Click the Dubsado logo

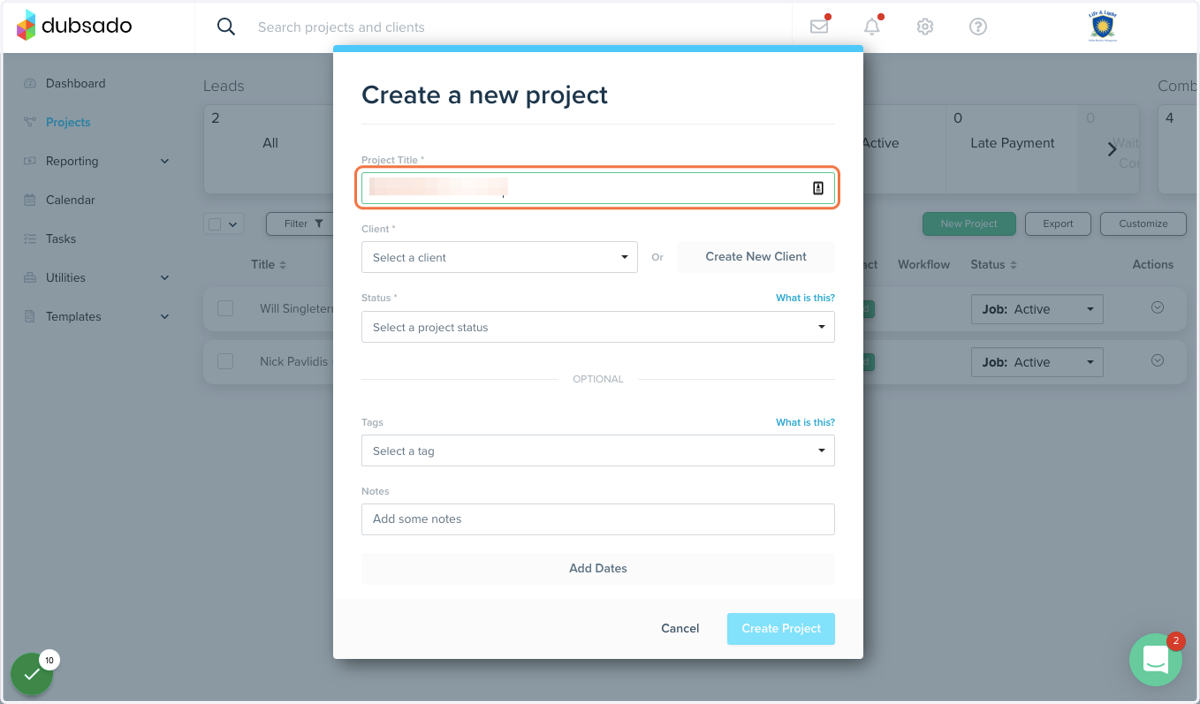pyautogui.click(x=74, y=26)
